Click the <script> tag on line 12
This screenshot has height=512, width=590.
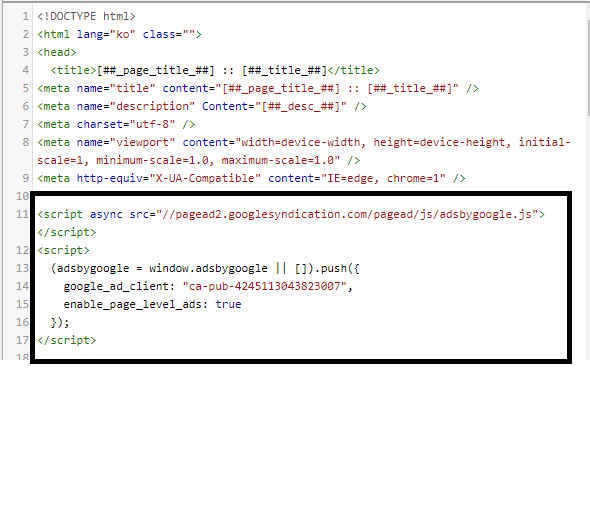pyautogui.click(x=63, y=251)
